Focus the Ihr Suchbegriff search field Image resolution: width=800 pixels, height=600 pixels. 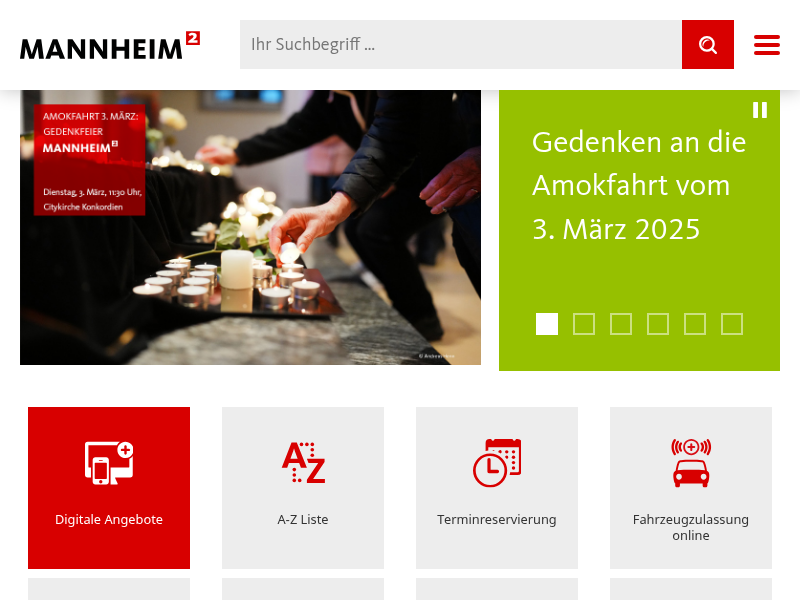pyautogui.click(x=461, y=44)
